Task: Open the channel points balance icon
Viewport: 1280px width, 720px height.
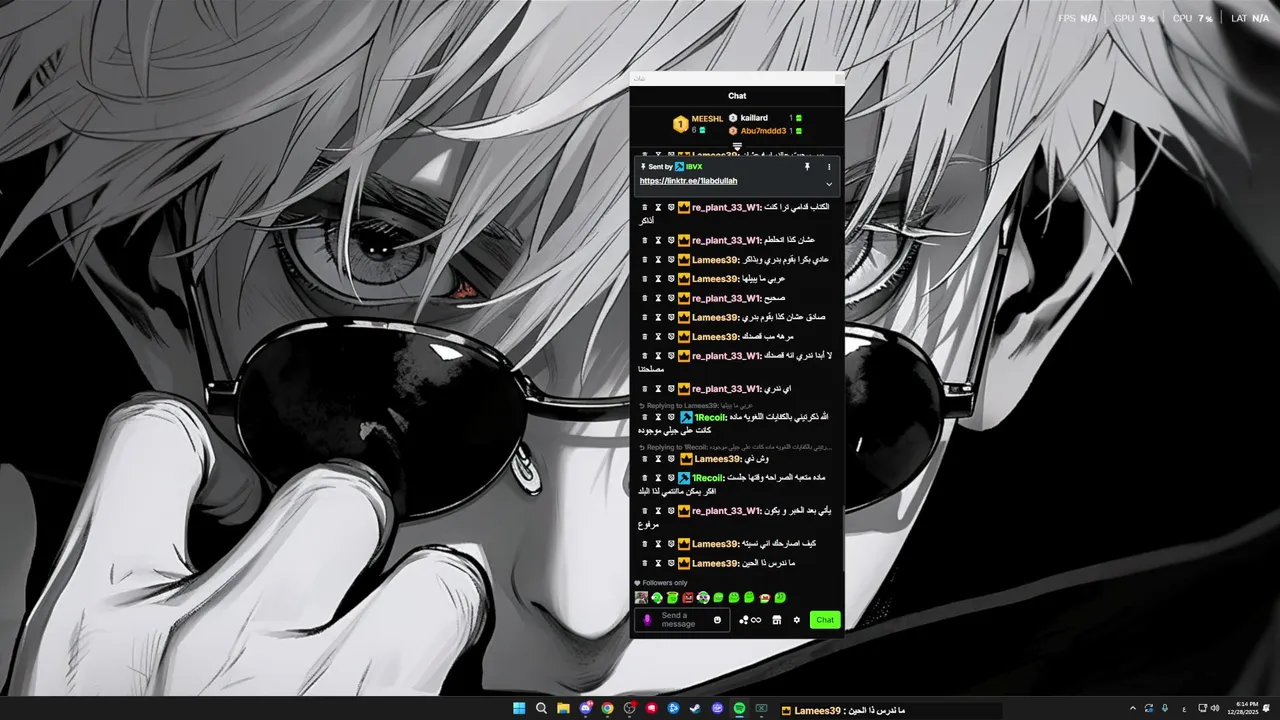Action: (x=750, y=620)
